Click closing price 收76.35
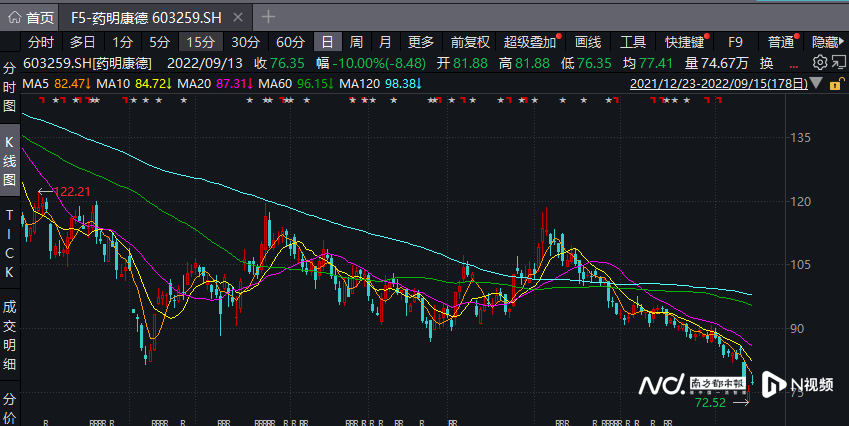 tap(279, 63)
